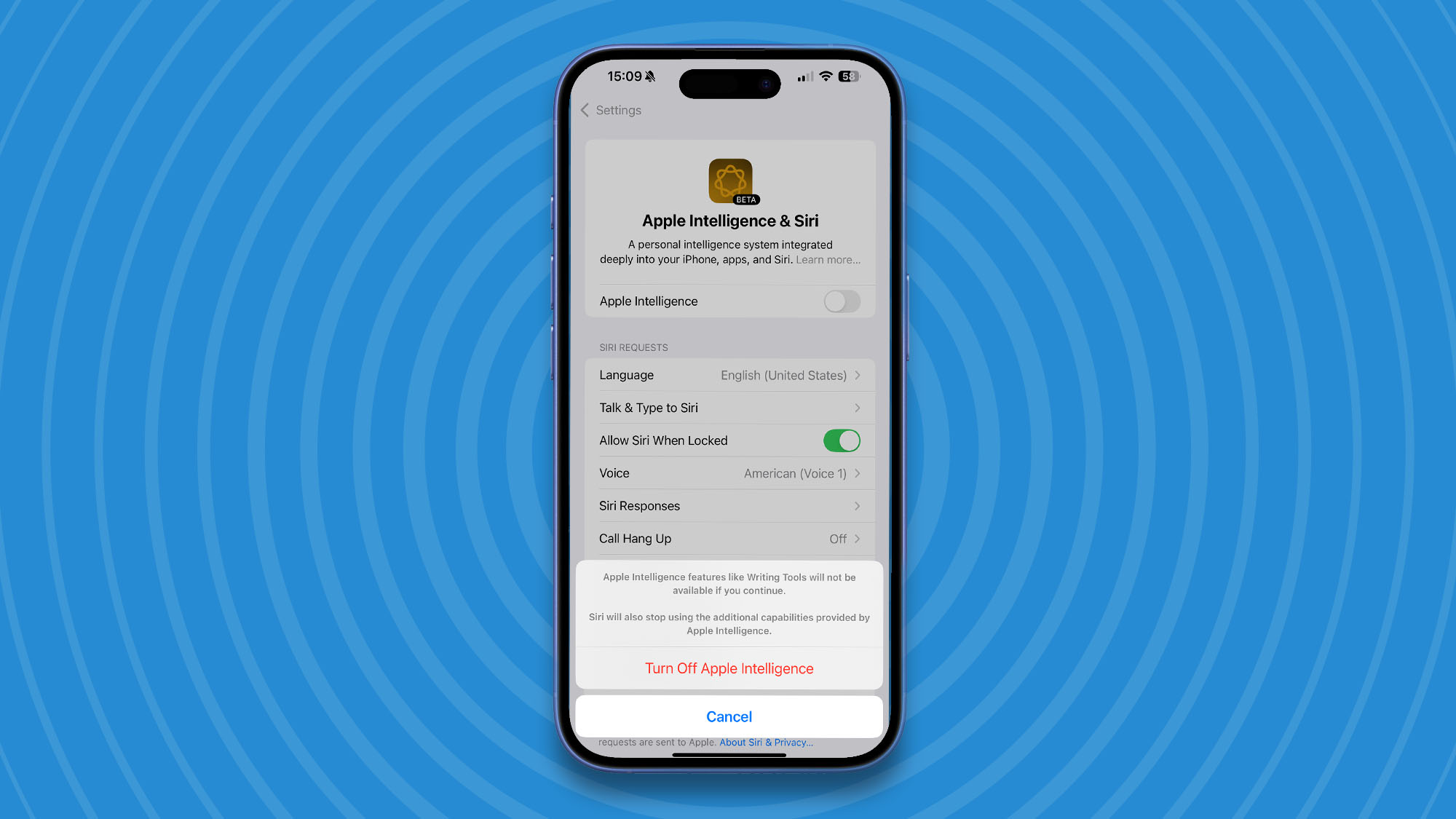Viewport: 1456px width, 819px height.
Task: Open Siri Responses settings
Action: point(728,505)
